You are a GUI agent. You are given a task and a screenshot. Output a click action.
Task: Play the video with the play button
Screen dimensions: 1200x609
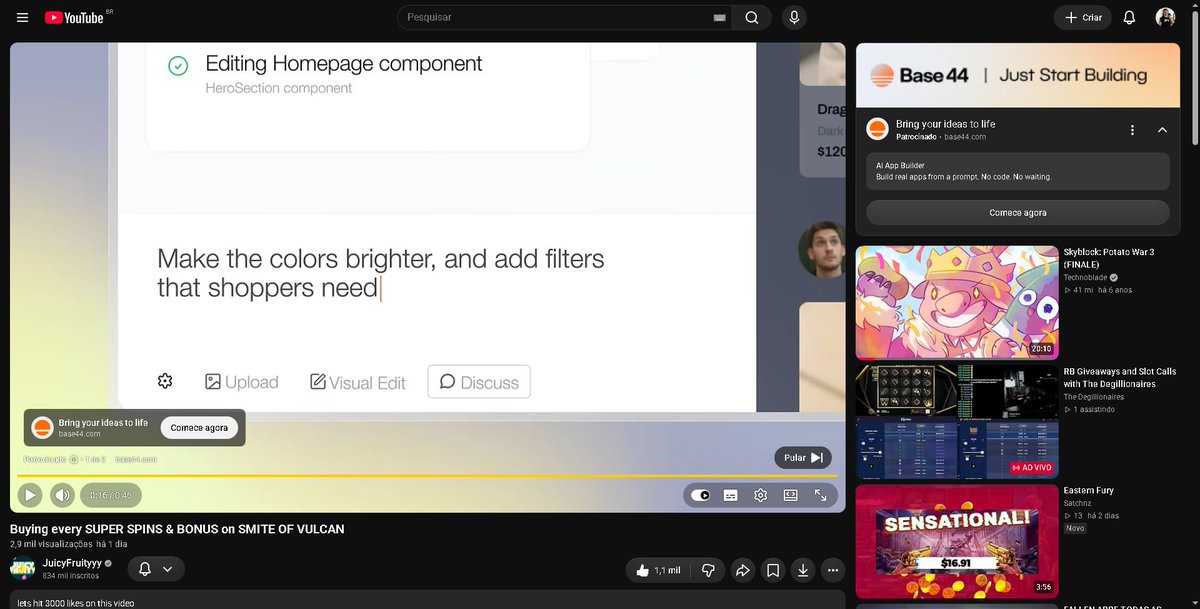(30, 495)
